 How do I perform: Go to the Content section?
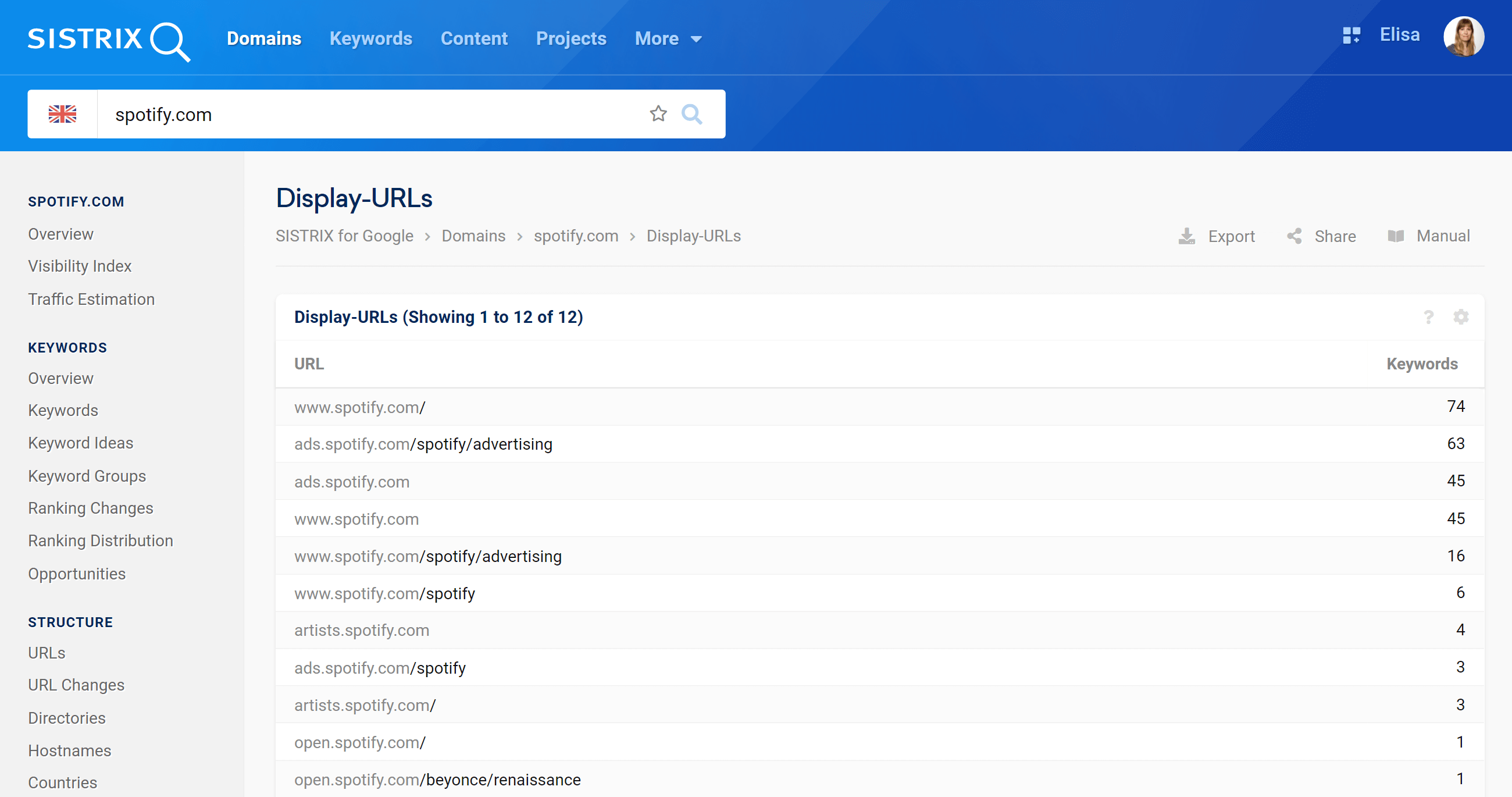[x=474, y=39]
